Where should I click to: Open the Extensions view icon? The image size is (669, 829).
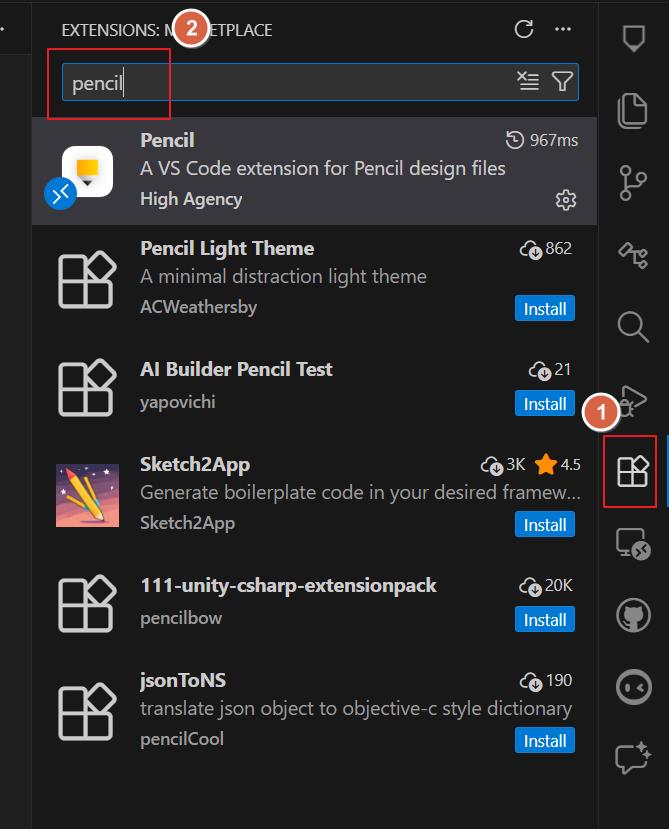633,471
